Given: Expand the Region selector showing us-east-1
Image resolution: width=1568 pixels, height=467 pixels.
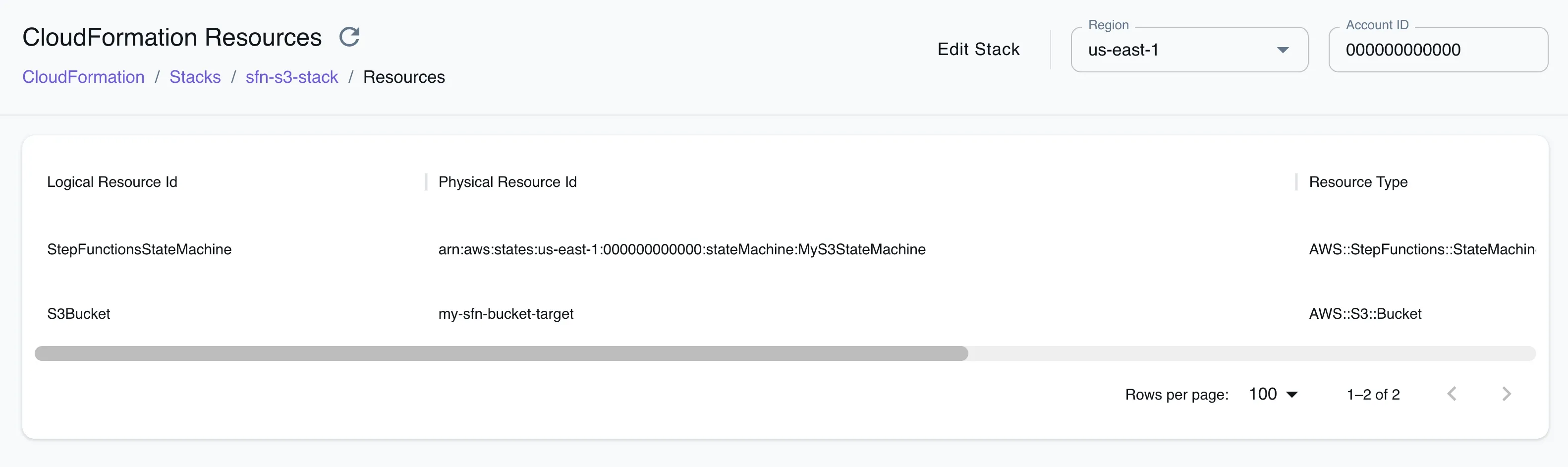Looking at the screenshot, I should [1187, 50].
